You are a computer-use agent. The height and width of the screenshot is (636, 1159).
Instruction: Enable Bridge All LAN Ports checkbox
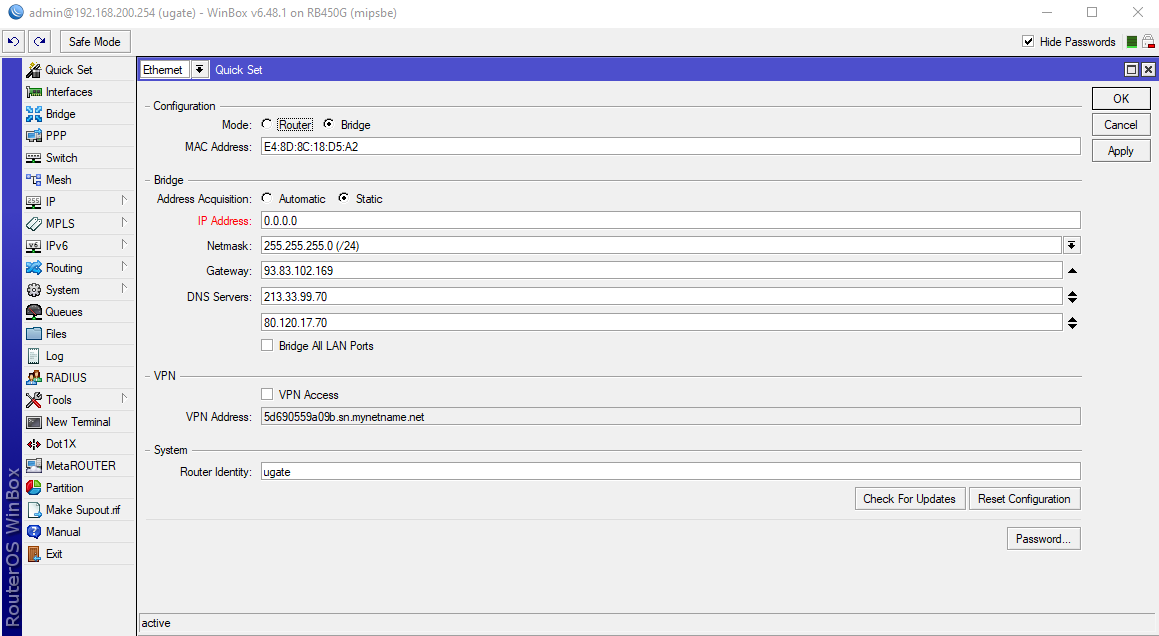[x=267, y=345]
